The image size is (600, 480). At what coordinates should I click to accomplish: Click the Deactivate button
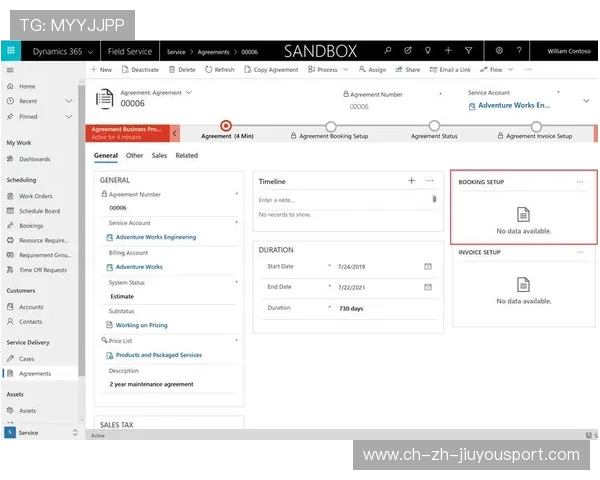(x=140, y=70)
